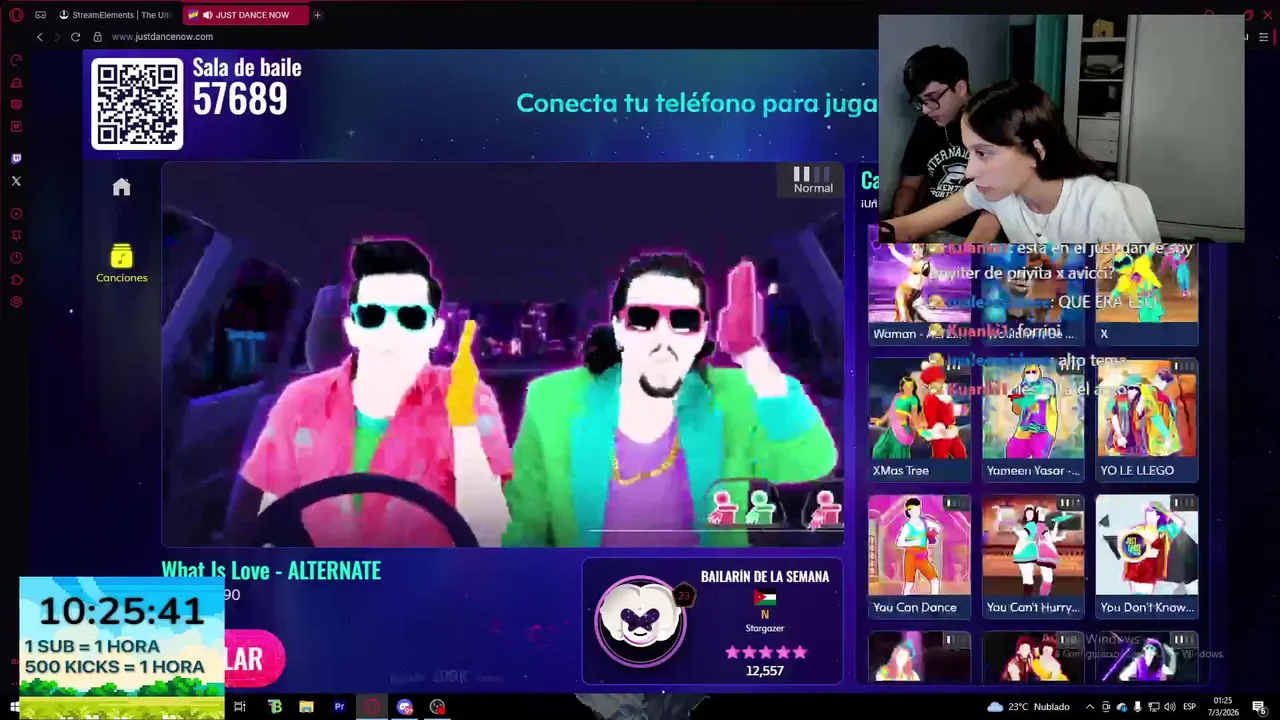Image resolution: width=1280 pixels, height=720 pixels.
Task: Select the You Don't Know song card
Action: pyautogui.click(x=1147, y=557)
